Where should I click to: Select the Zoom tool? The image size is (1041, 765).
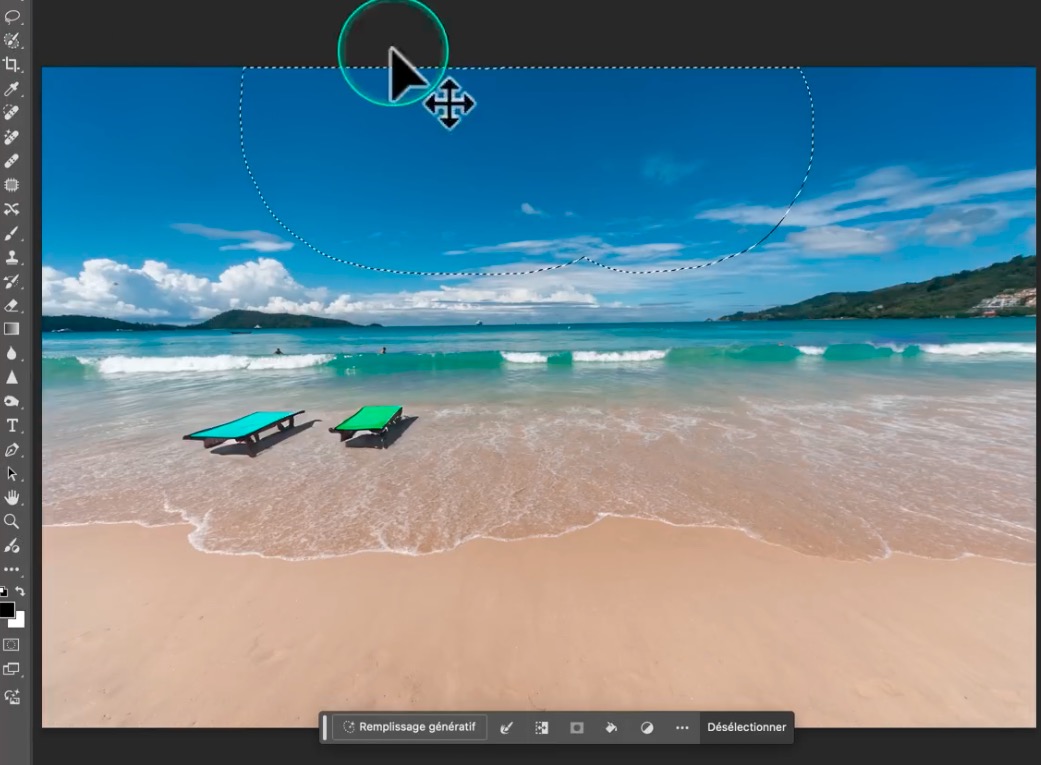pos(12,521)
